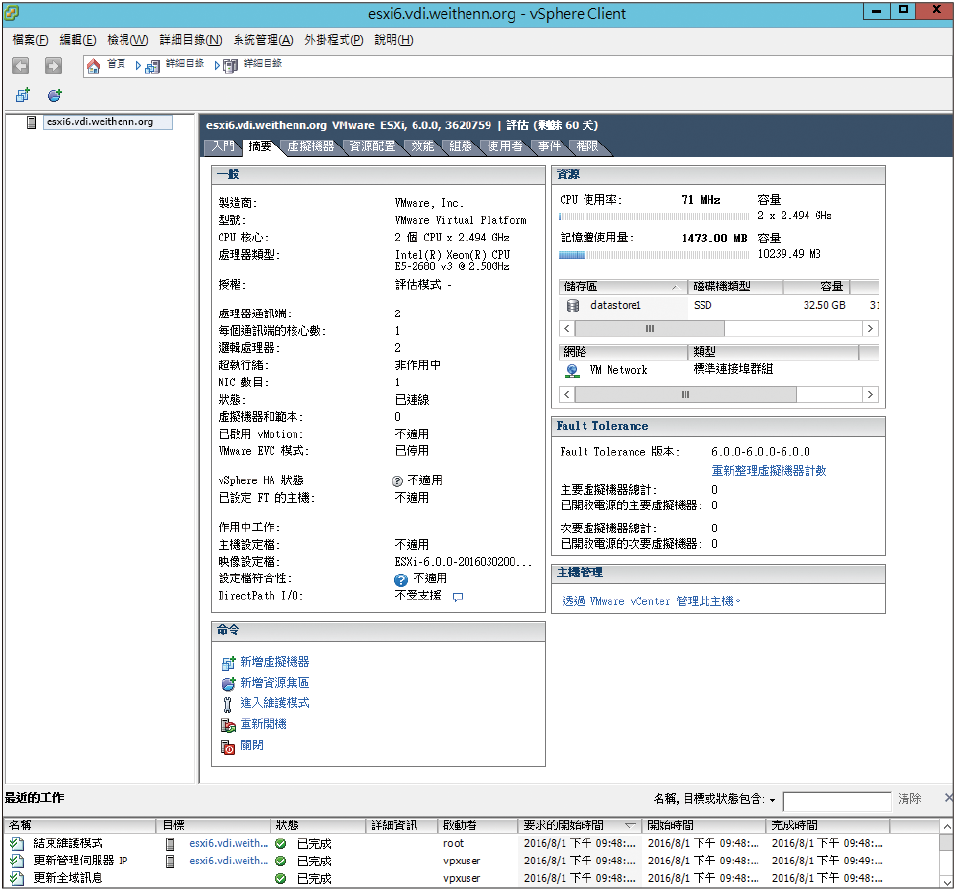Open the 系統管理(A) menu
957x892 pixels.
[263, 40]
